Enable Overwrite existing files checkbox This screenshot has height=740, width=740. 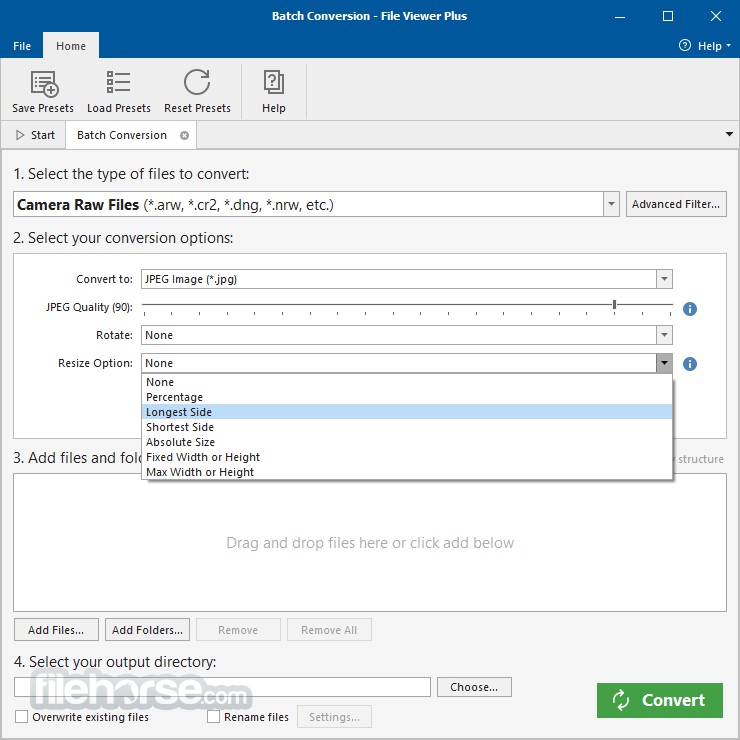click(22, 717)
